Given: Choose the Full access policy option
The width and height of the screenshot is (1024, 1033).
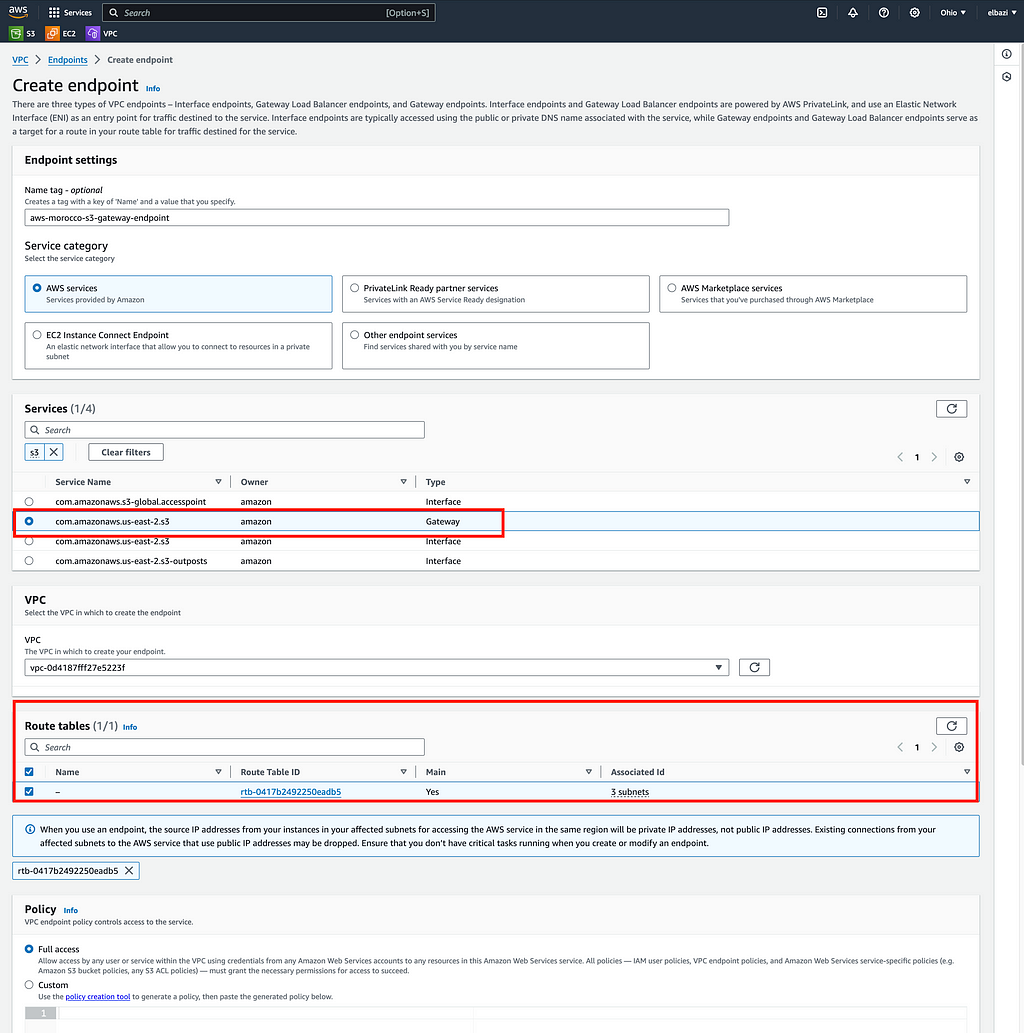Looking at the screenshot, I should (29, 949).
